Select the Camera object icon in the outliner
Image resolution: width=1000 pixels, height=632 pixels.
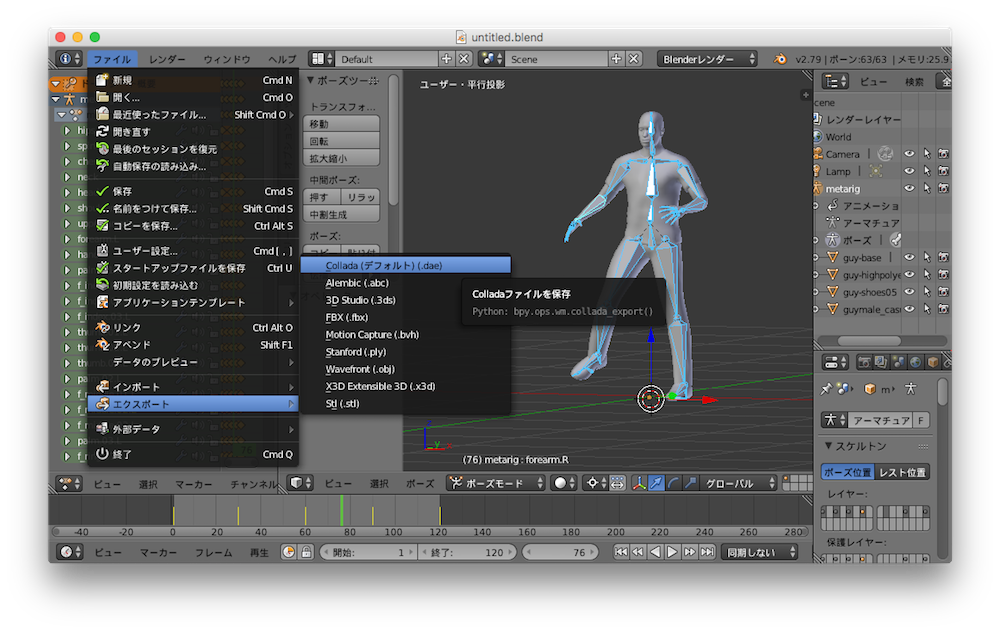pos(820,154)
